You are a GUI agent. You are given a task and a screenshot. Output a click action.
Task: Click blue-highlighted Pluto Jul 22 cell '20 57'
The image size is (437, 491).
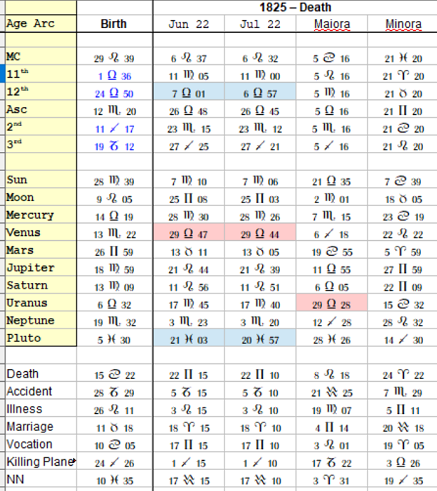click(260, 338)
